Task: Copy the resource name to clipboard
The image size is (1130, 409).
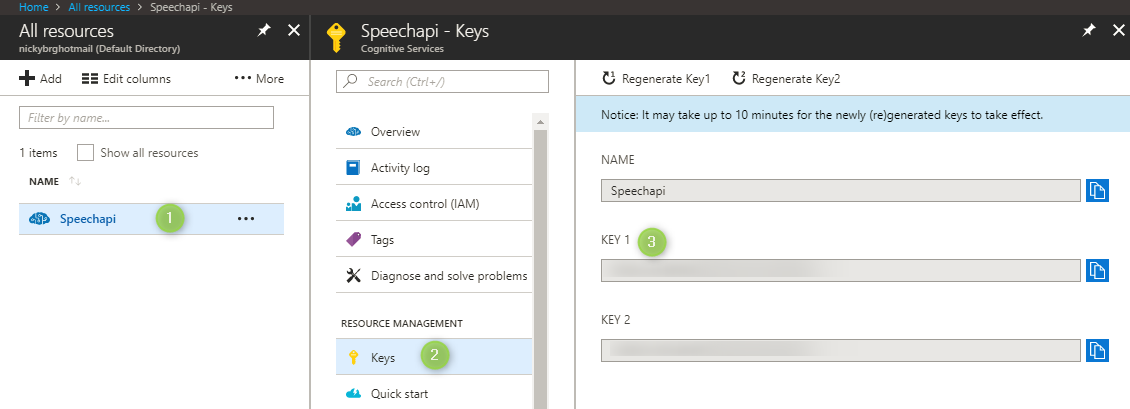Action: [1098, 190]
